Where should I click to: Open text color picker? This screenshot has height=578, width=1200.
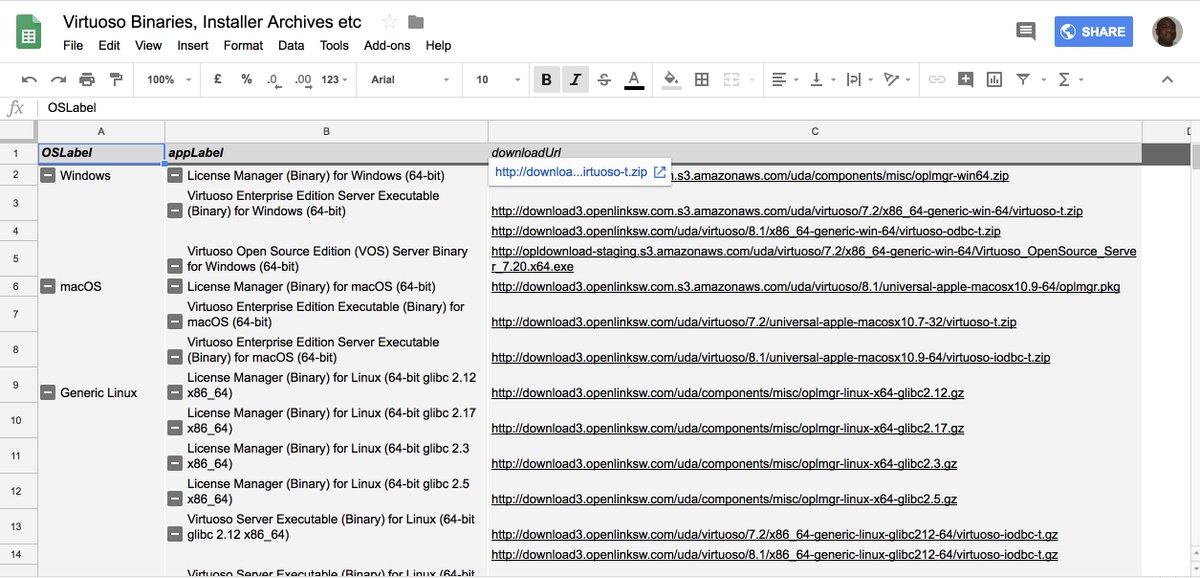coord(633,80)
